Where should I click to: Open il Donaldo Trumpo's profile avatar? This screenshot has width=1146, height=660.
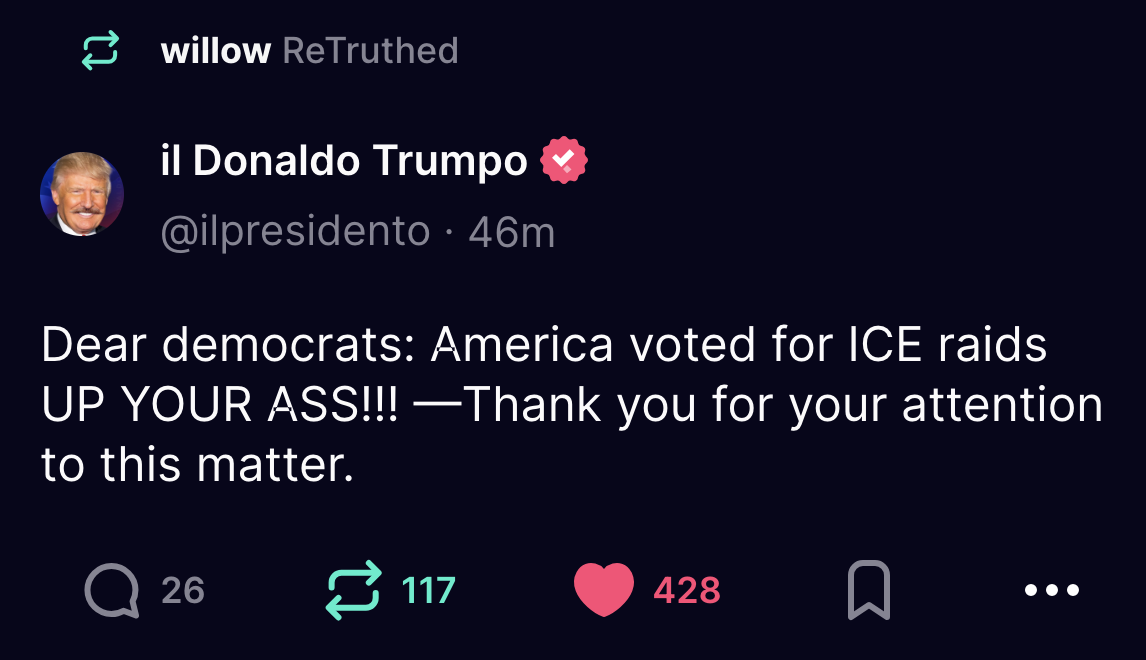click(82, 194)
